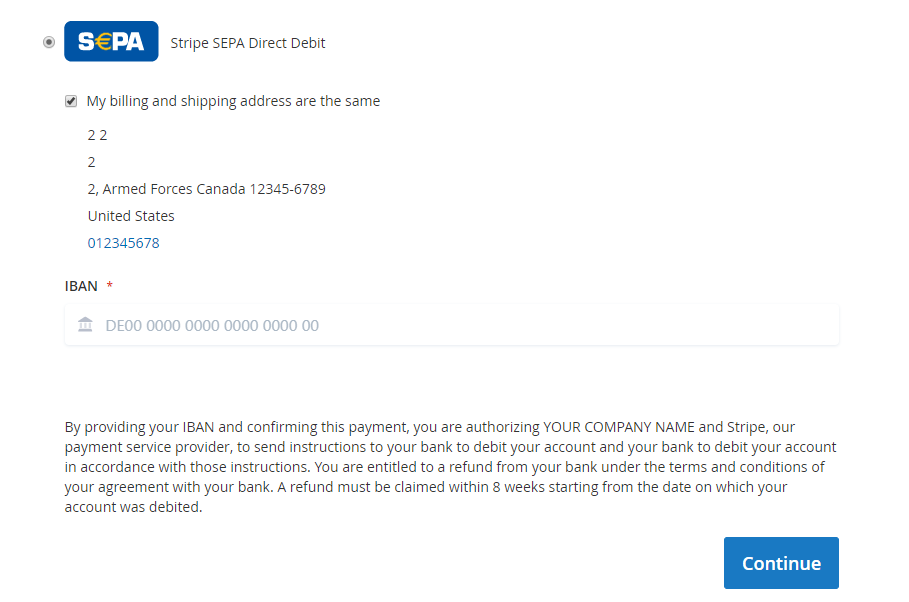Click the street address line '2'
909x602 pixels.
pos(92,162)
